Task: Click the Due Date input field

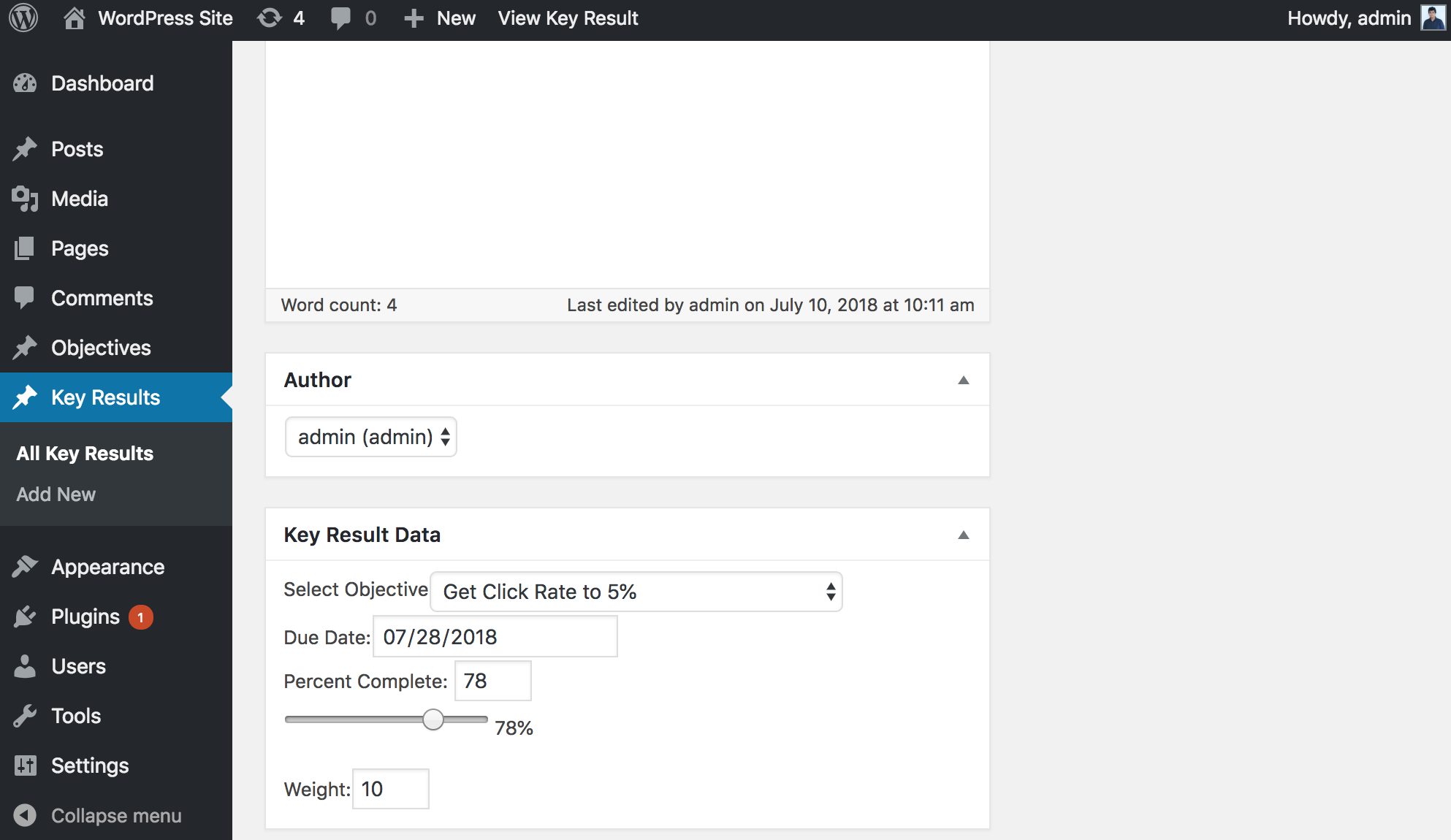Action: 495,637
